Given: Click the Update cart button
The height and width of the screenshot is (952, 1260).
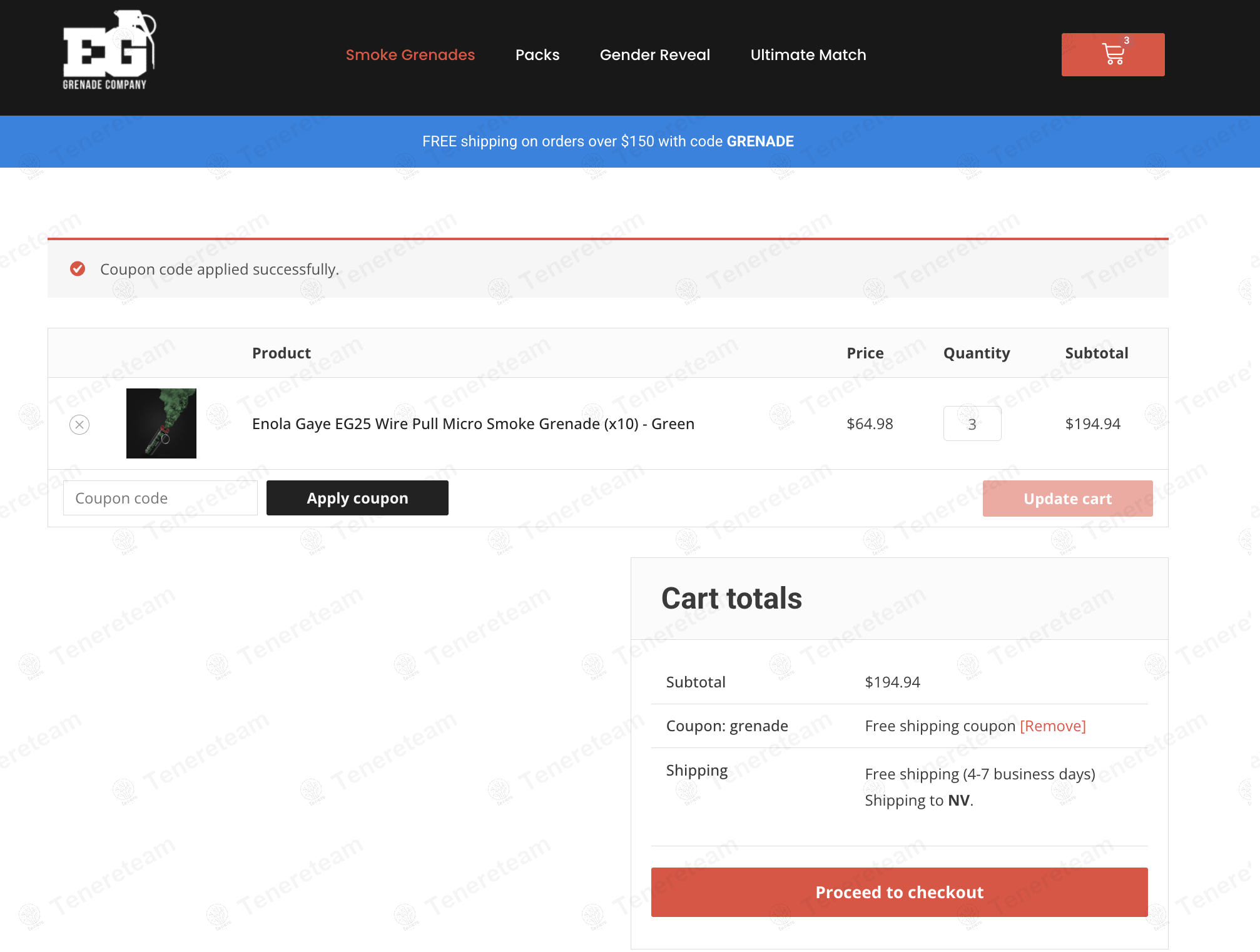Looking at the screenshot, I should pyautogui.click(x=1067, y=499).
